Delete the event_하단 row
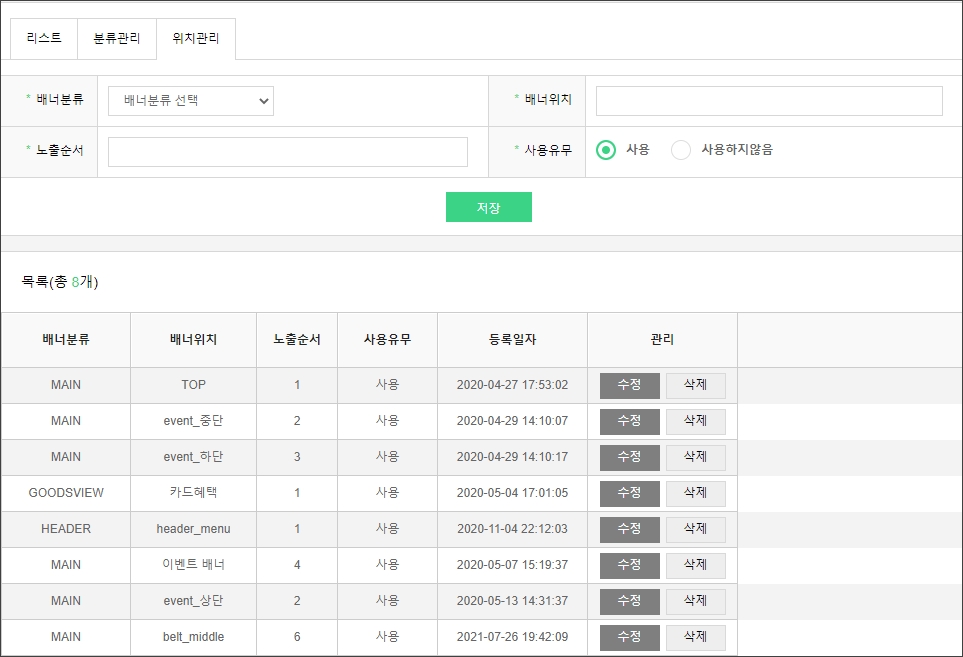The image size is (963, 657). click(695, 457)
